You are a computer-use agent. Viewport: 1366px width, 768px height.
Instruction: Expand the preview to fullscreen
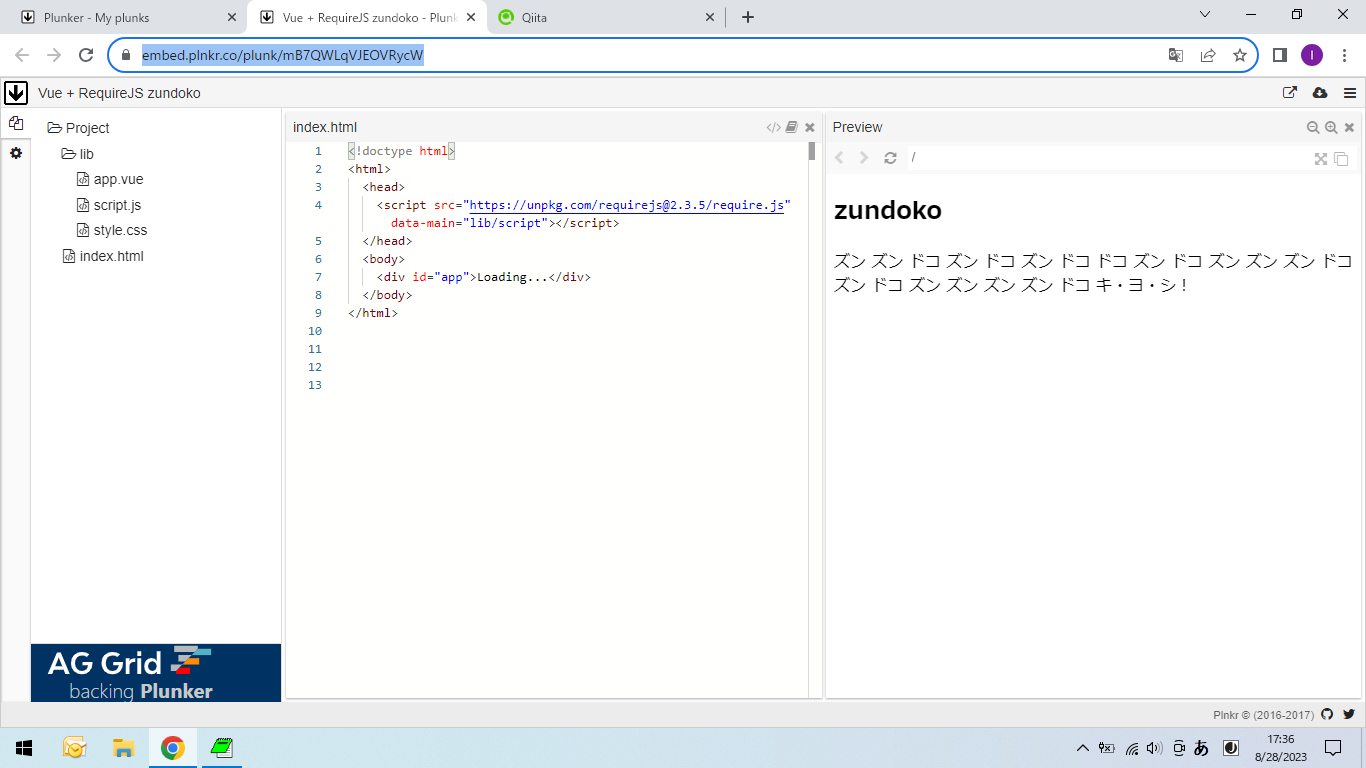coord(1321,158)
